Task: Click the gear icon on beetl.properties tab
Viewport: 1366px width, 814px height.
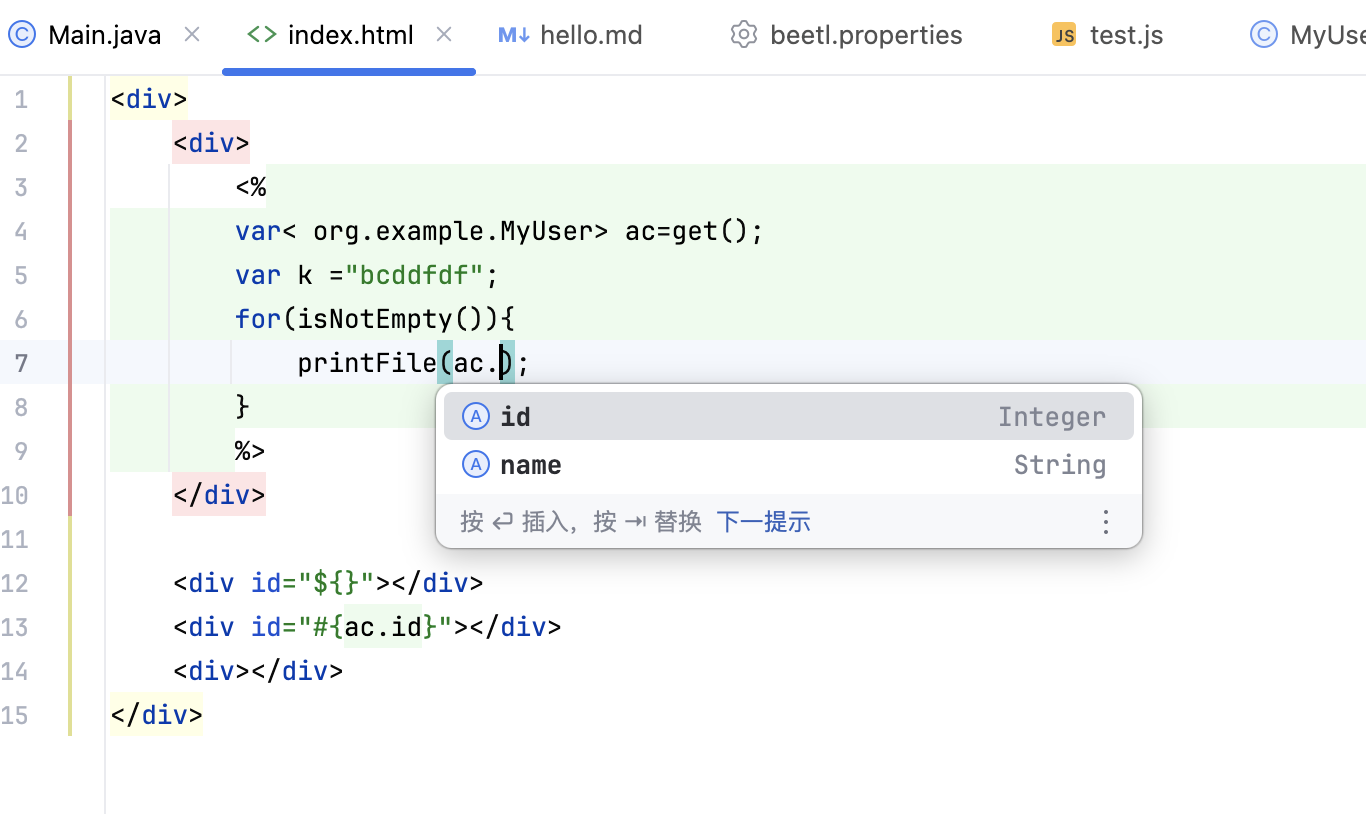Action: pyautogui.click(x=743, y=36)
